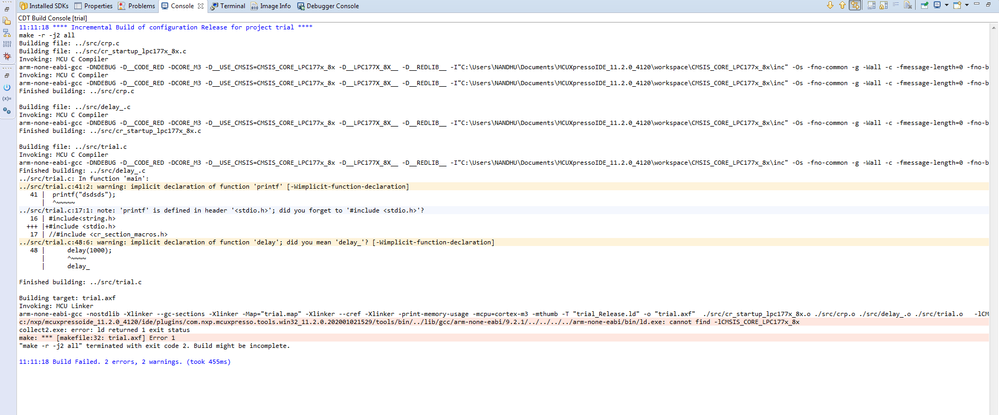The height and width of the screenshot is (415, 999).
Task: Click the 'delay(1000);' code line
Action: pos(89,250)
